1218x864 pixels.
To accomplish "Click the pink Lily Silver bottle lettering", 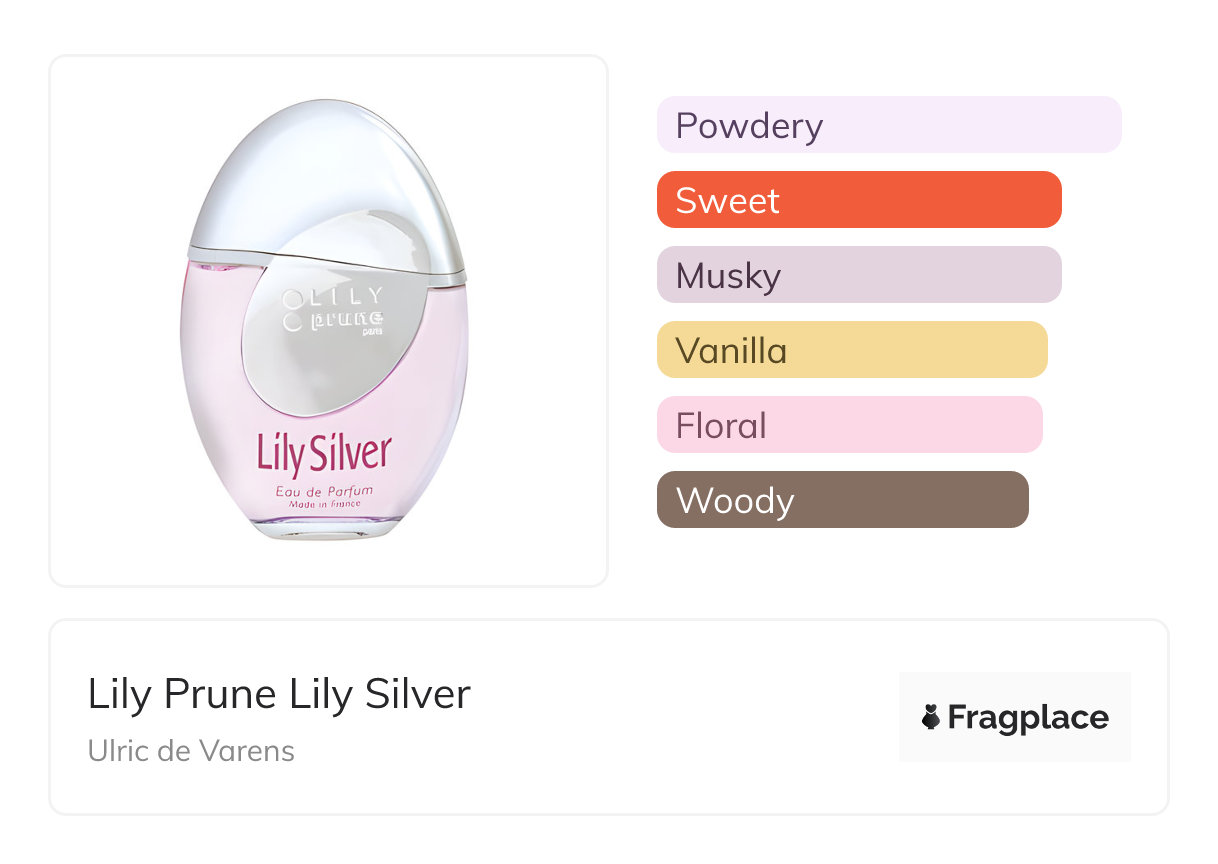I will (x=324, y=453).
